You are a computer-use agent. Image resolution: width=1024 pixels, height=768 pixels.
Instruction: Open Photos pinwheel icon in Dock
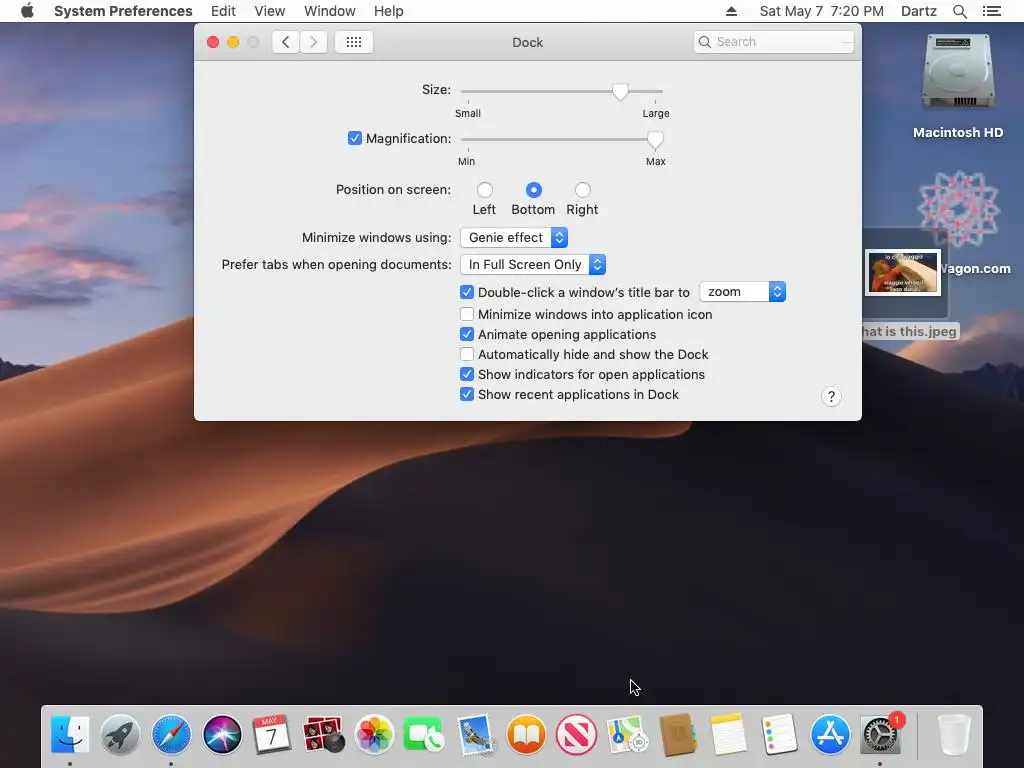click(374, 735)
